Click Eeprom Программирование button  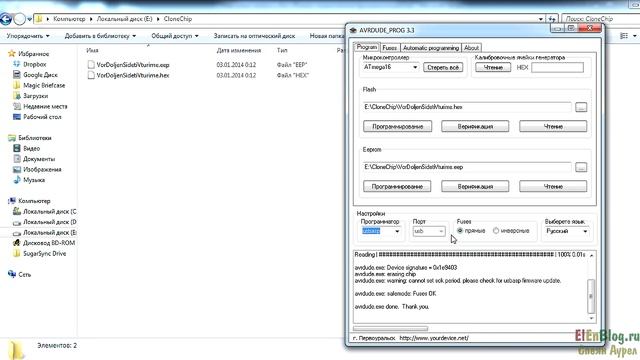[397, 187]
